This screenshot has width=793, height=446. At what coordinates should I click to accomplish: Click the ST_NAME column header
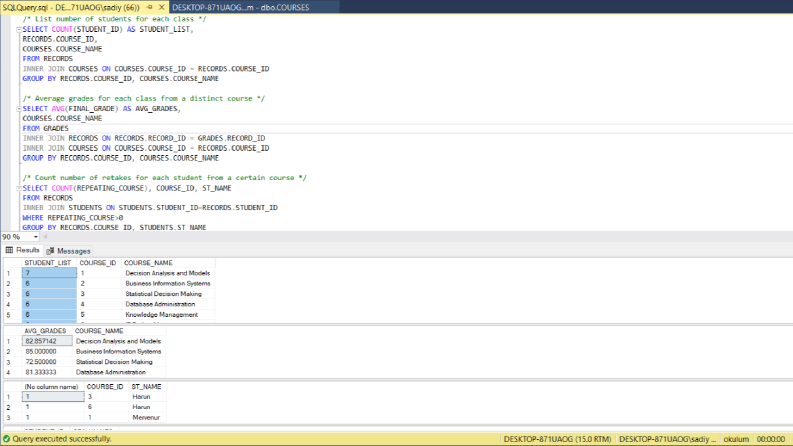pos(146,386)
